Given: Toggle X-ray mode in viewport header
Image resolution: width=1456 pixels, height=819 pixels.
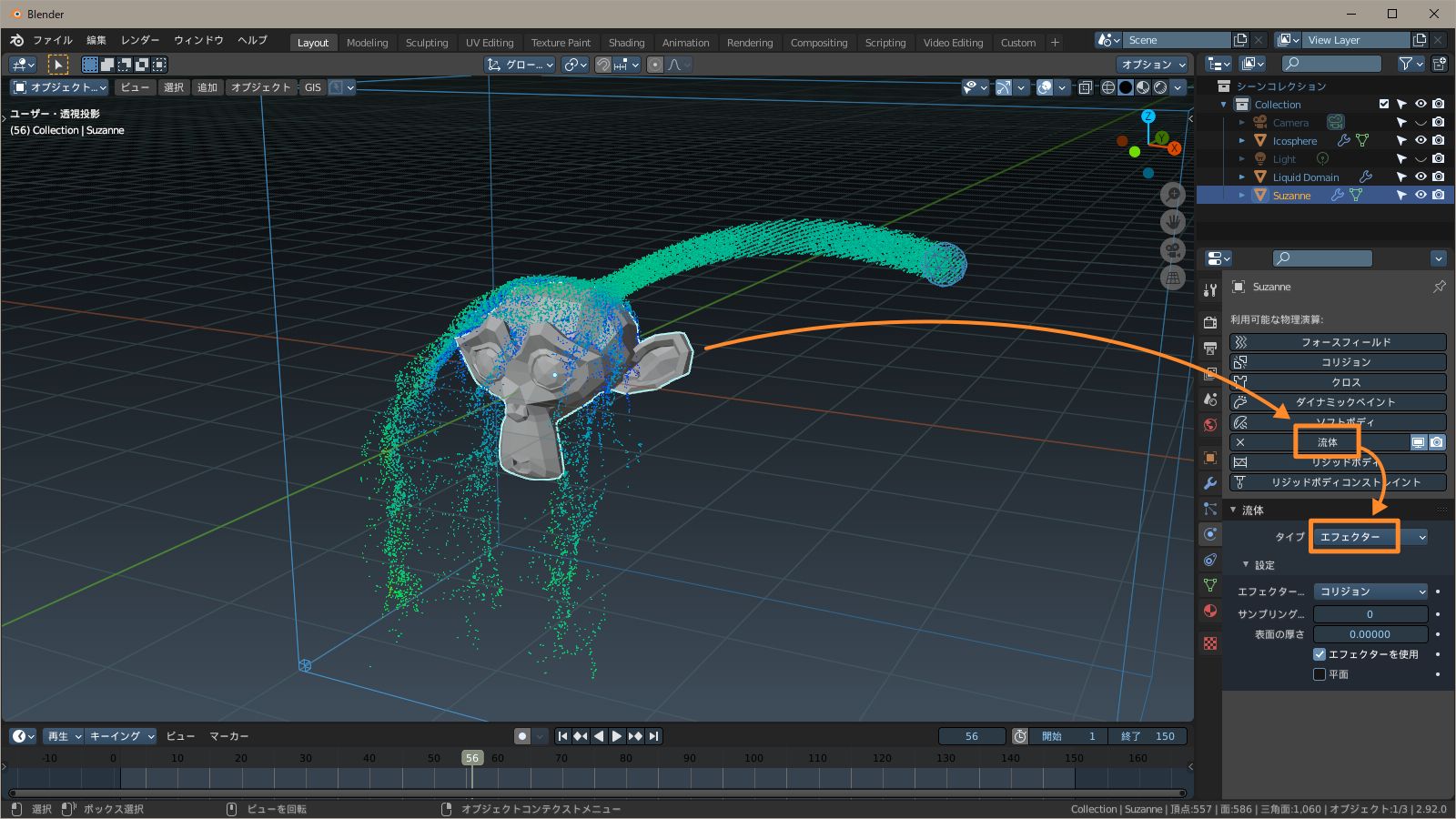Looking at the screenshot, I should 1085,87.
